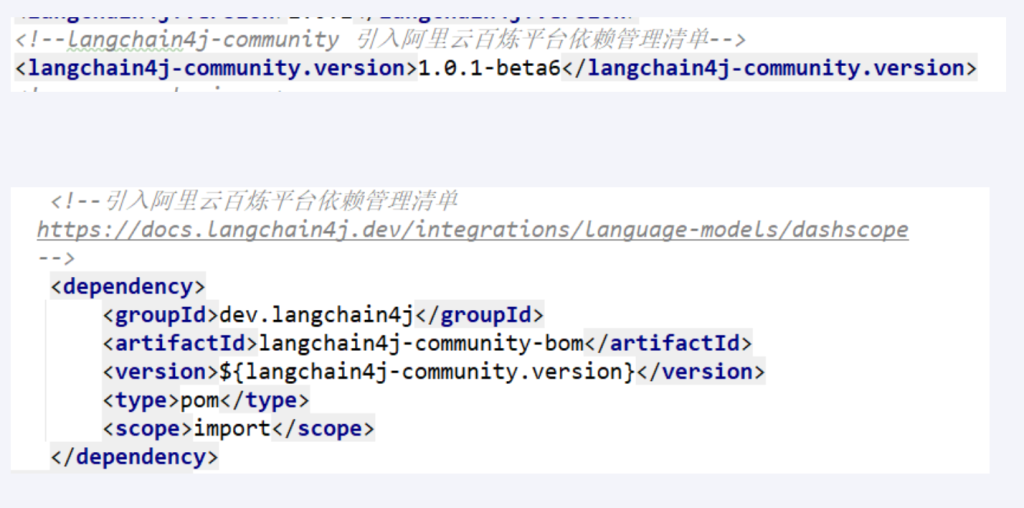Open the docs.langchain4j.dev dashscope URL
This screenshot has width=1024, height=508.
click(x=472, y=230)
